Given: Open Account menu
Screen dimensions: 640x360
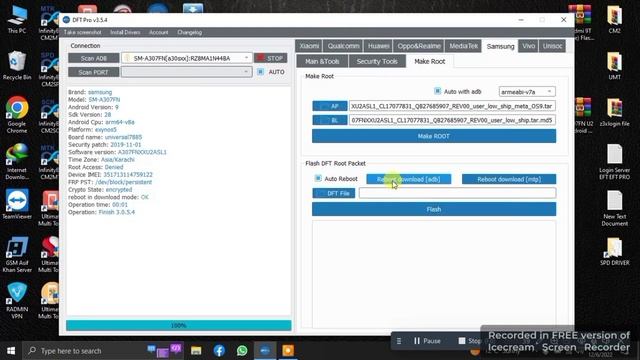Looking at the screenshot, I should pos(158,32).
